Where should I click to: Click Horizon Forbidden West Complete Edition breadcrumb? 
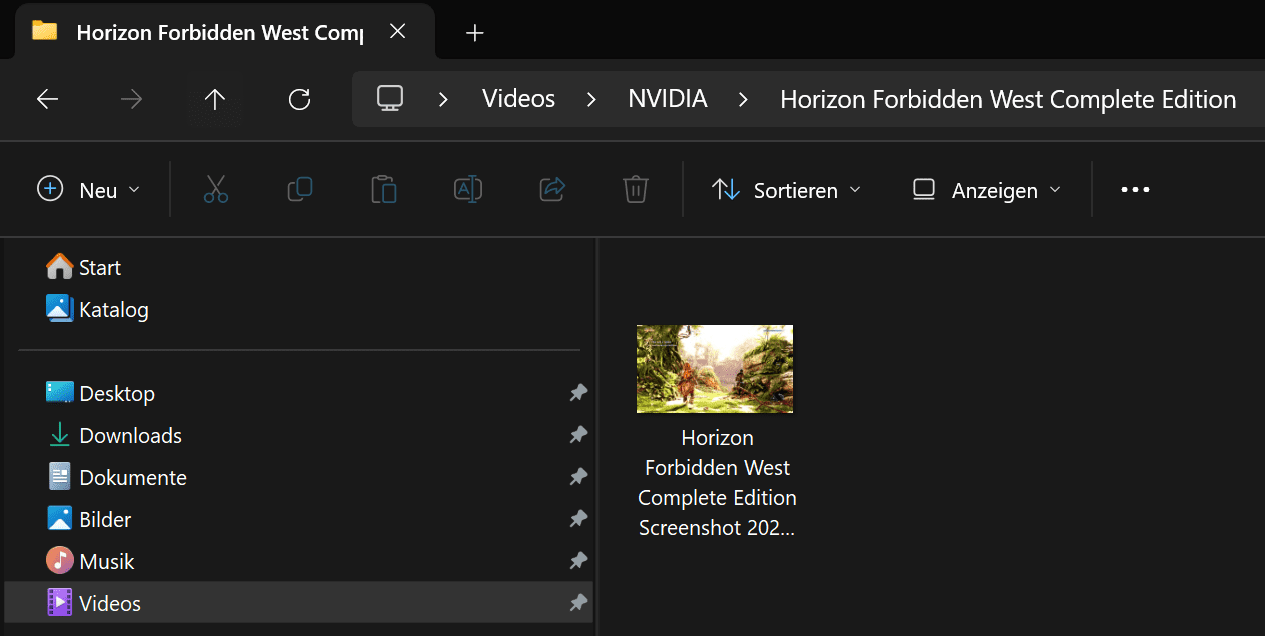coord(1008,99)
